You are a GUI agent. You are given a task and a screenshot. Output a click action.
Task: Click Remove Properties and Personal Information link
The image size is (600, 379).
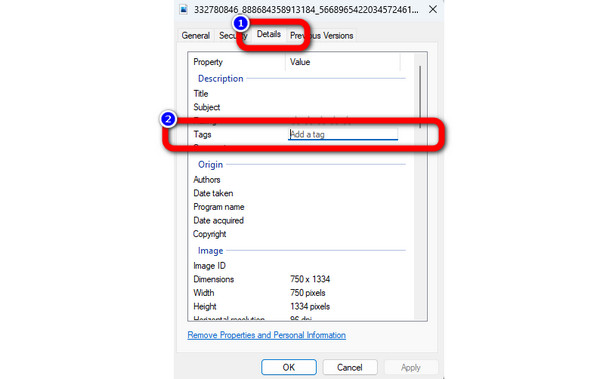tap(267, 335)
